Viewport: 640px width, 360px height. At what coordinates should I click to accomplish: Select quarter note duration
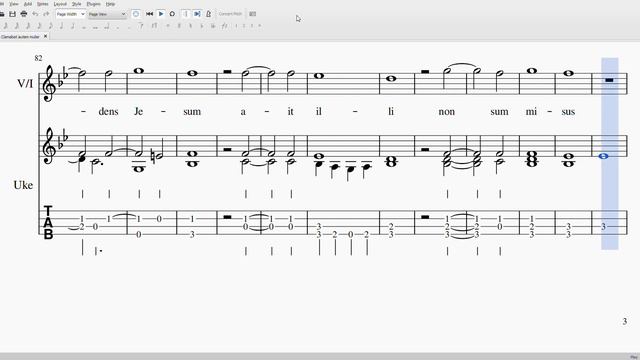point(61,26)
